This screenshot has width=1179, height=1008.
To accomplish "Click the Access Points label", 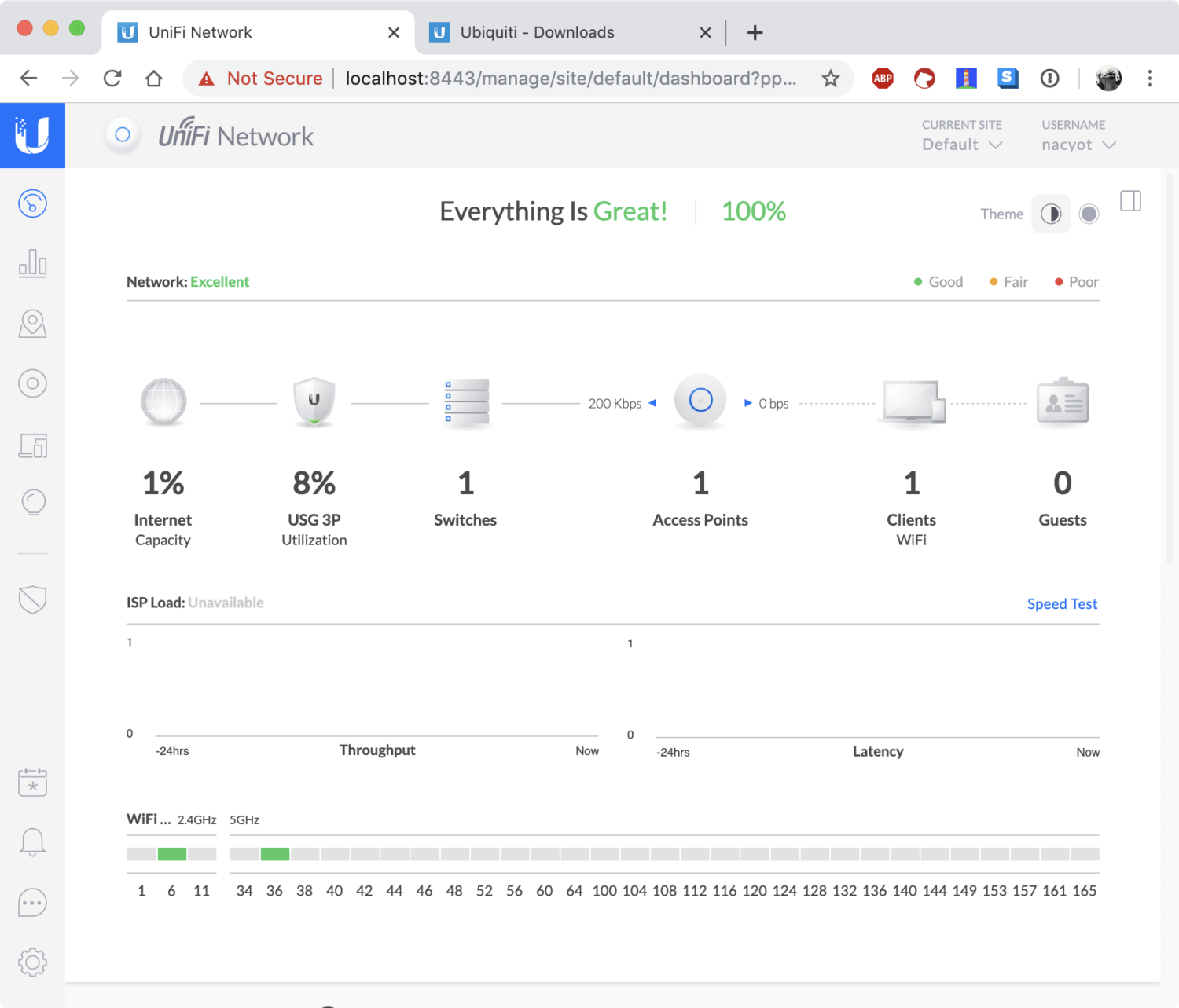I will 700,520.
